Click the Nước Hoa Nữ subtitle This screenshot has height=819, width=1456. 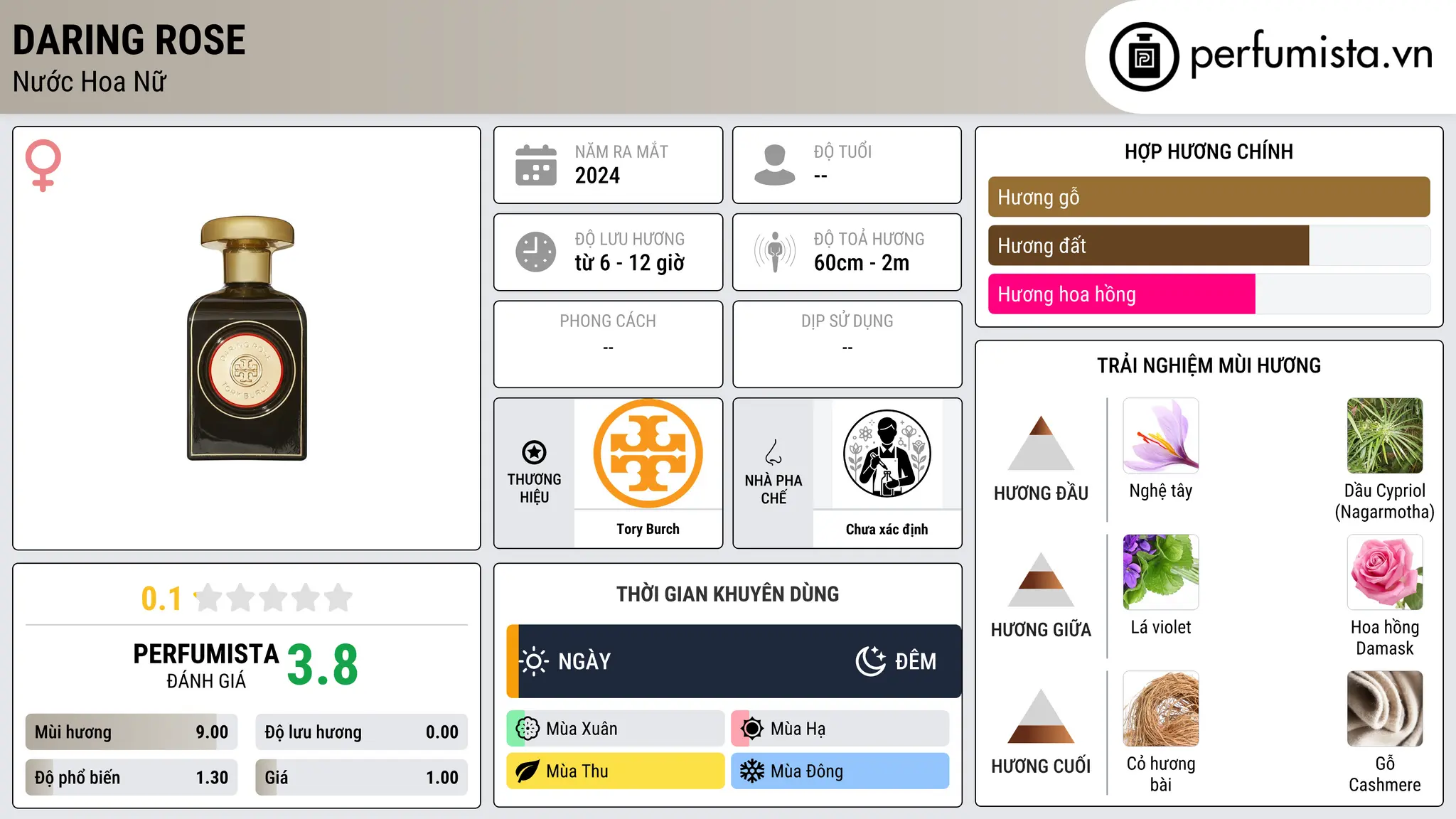(90, 82)
